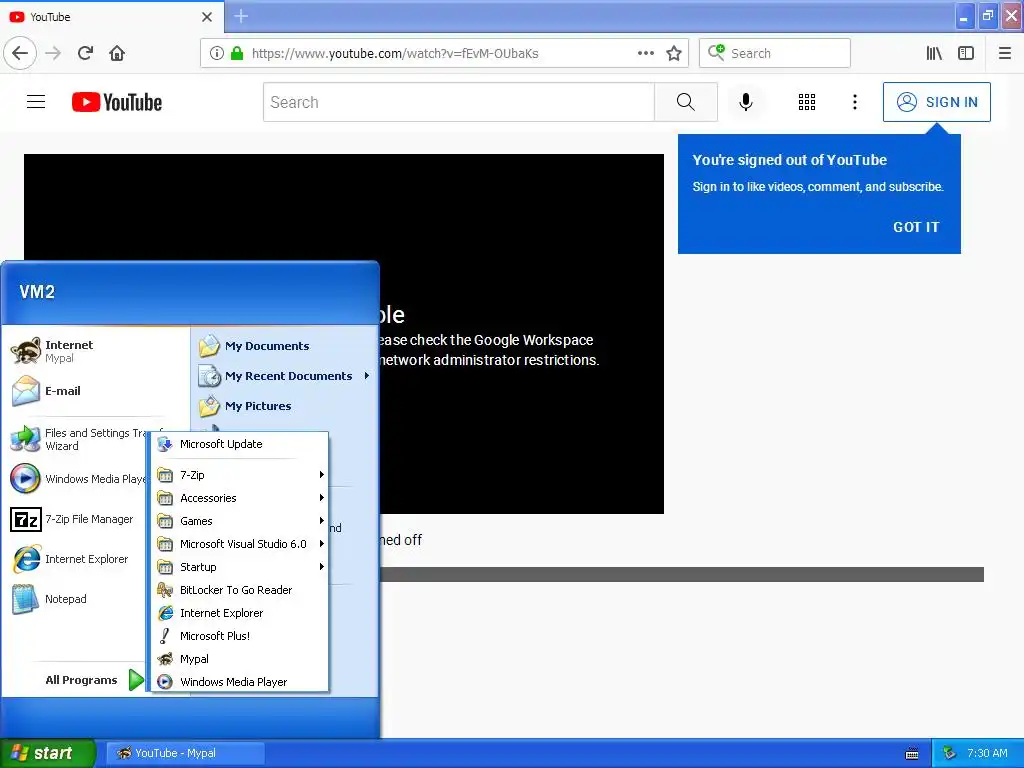Go back using browser back arrow
The image size is (1024, 768).
20,53
